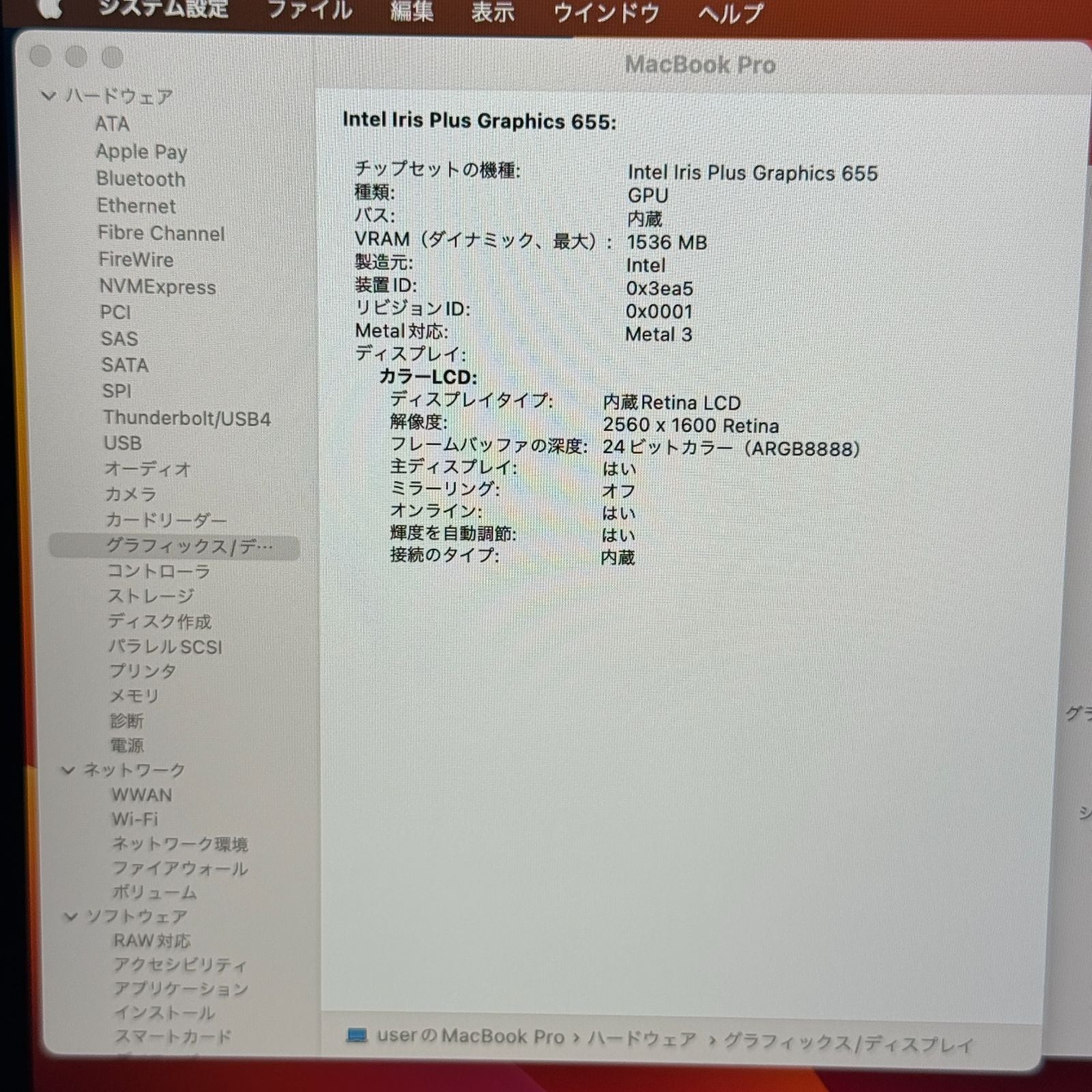This screenshot has width=1092, height=1092.
Task: Open the ウインドウ menu
Action: [606, 12]
